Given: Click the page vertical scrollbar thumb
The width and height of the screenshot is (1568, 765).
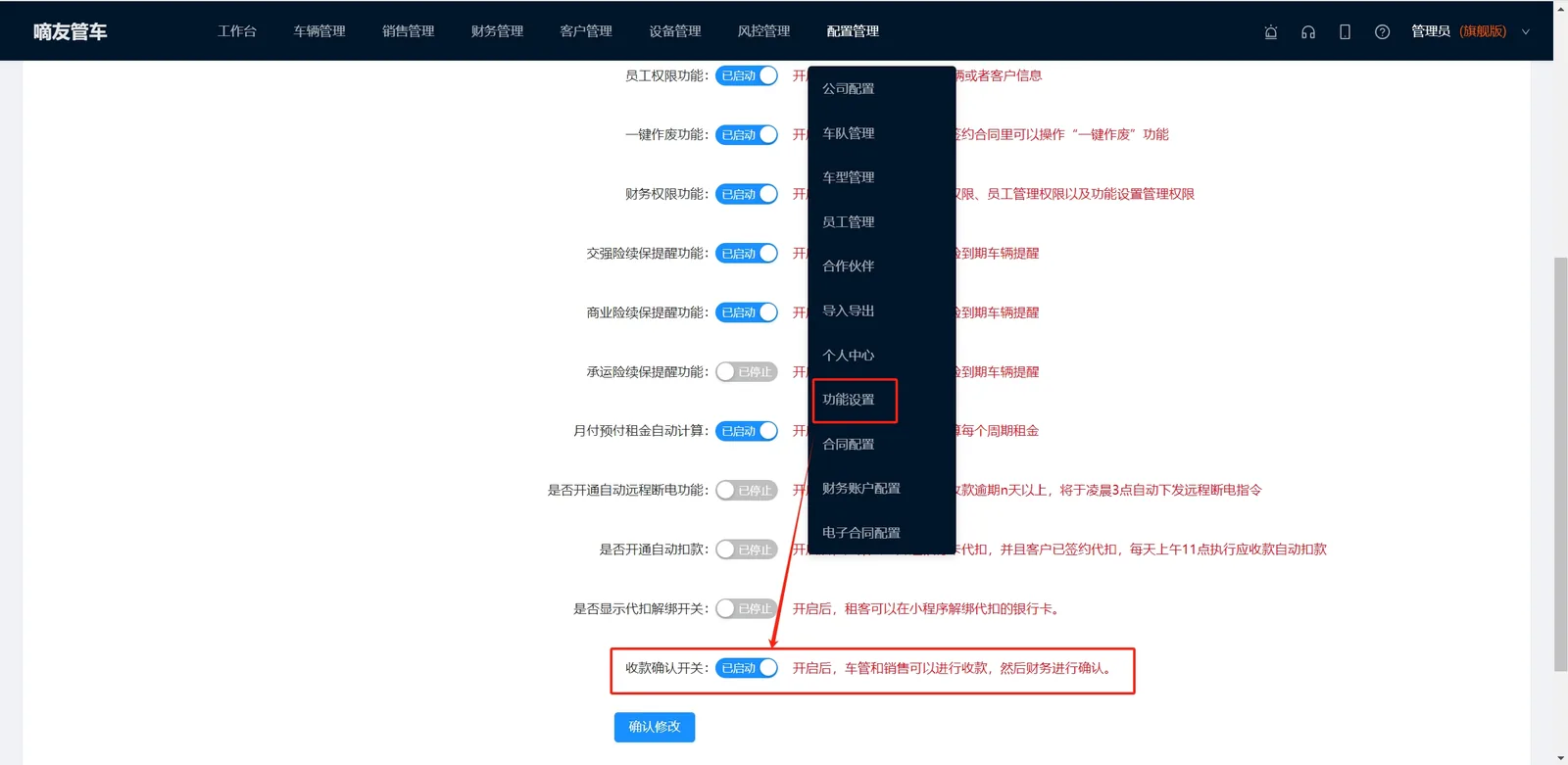Looking at the screenshot, I should pos(1560,463).
